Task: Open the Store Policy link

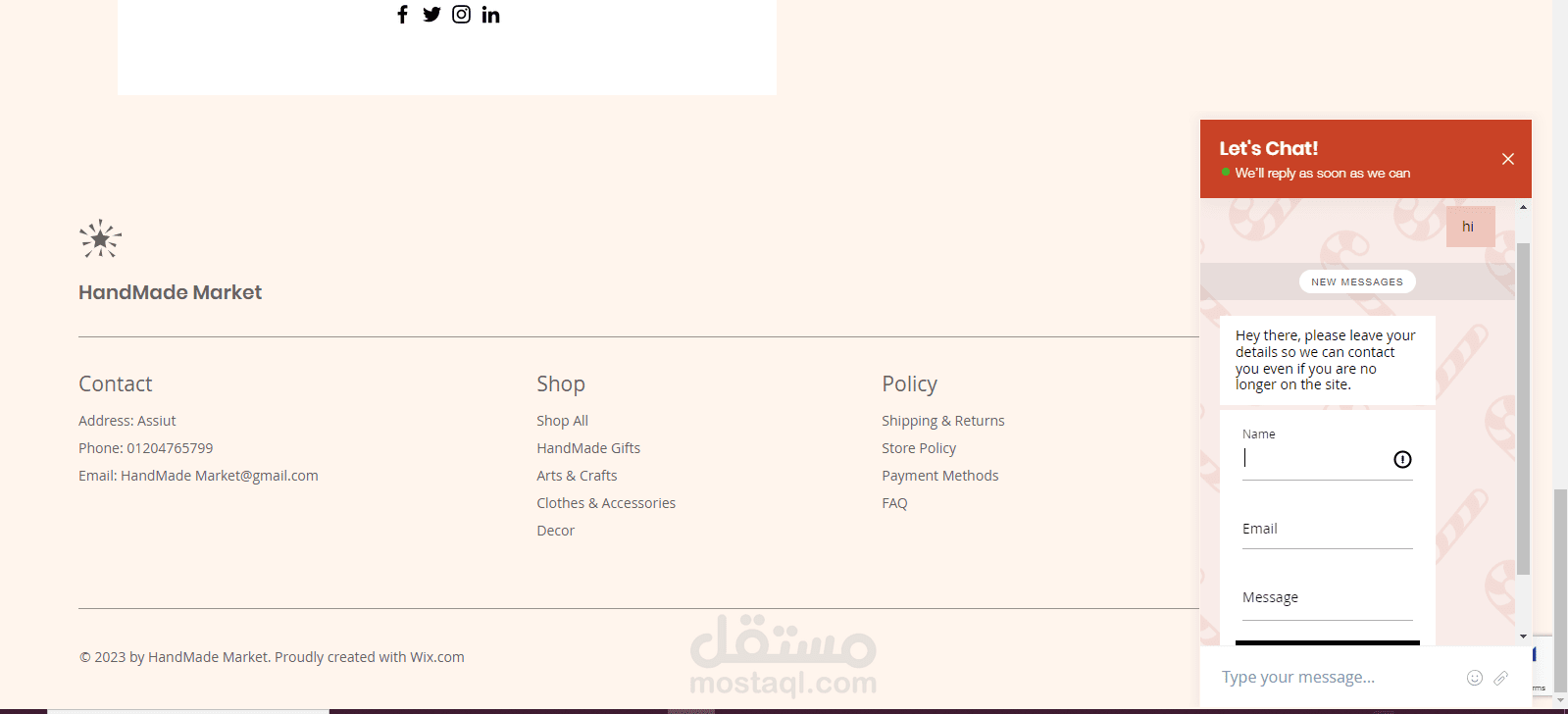Action: 919,448
